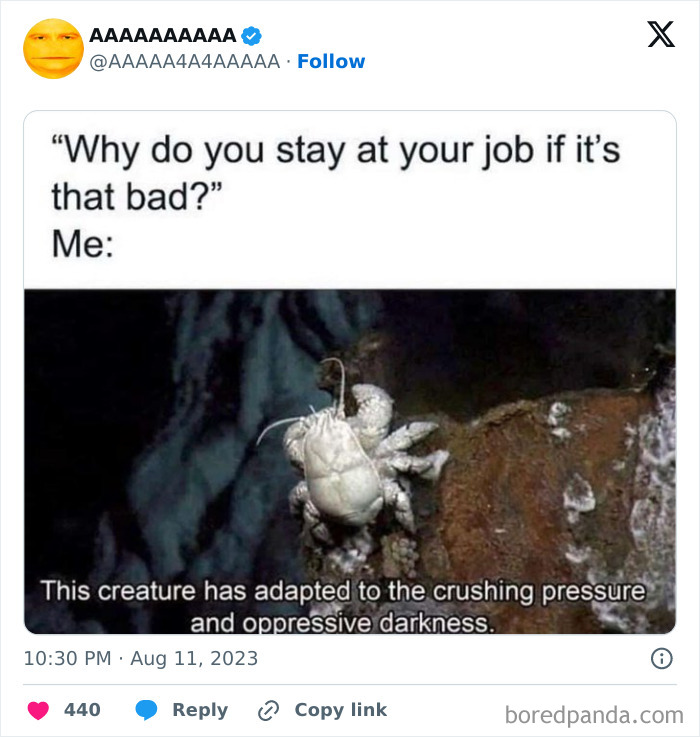Open the yellow face profile avatar
The height and width of the screenshot is (737, 700).
pos(54,48)
